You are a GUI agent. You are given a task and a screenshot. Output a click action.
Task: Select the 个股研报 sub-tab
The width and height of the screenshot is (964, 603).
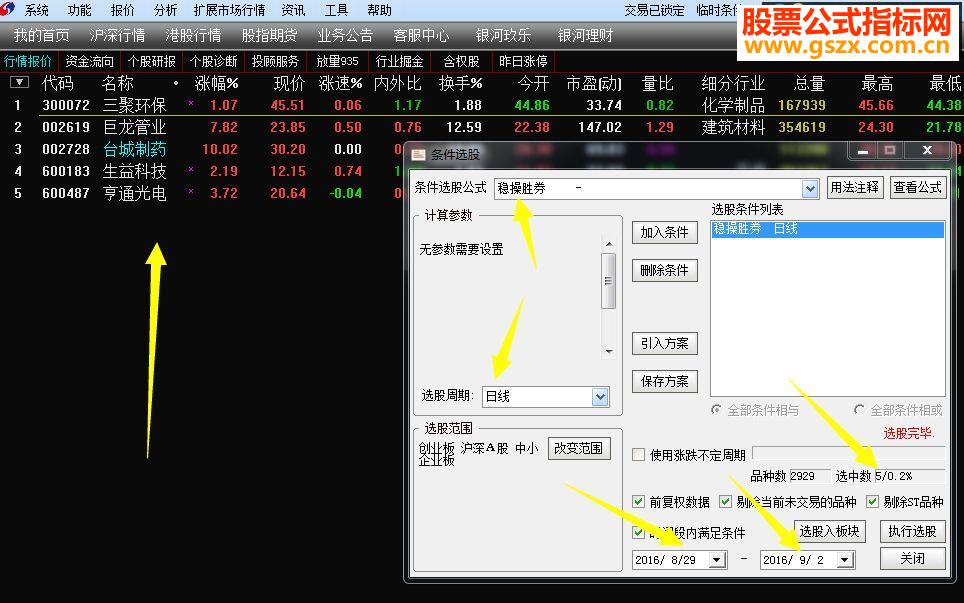pos(152,61)
